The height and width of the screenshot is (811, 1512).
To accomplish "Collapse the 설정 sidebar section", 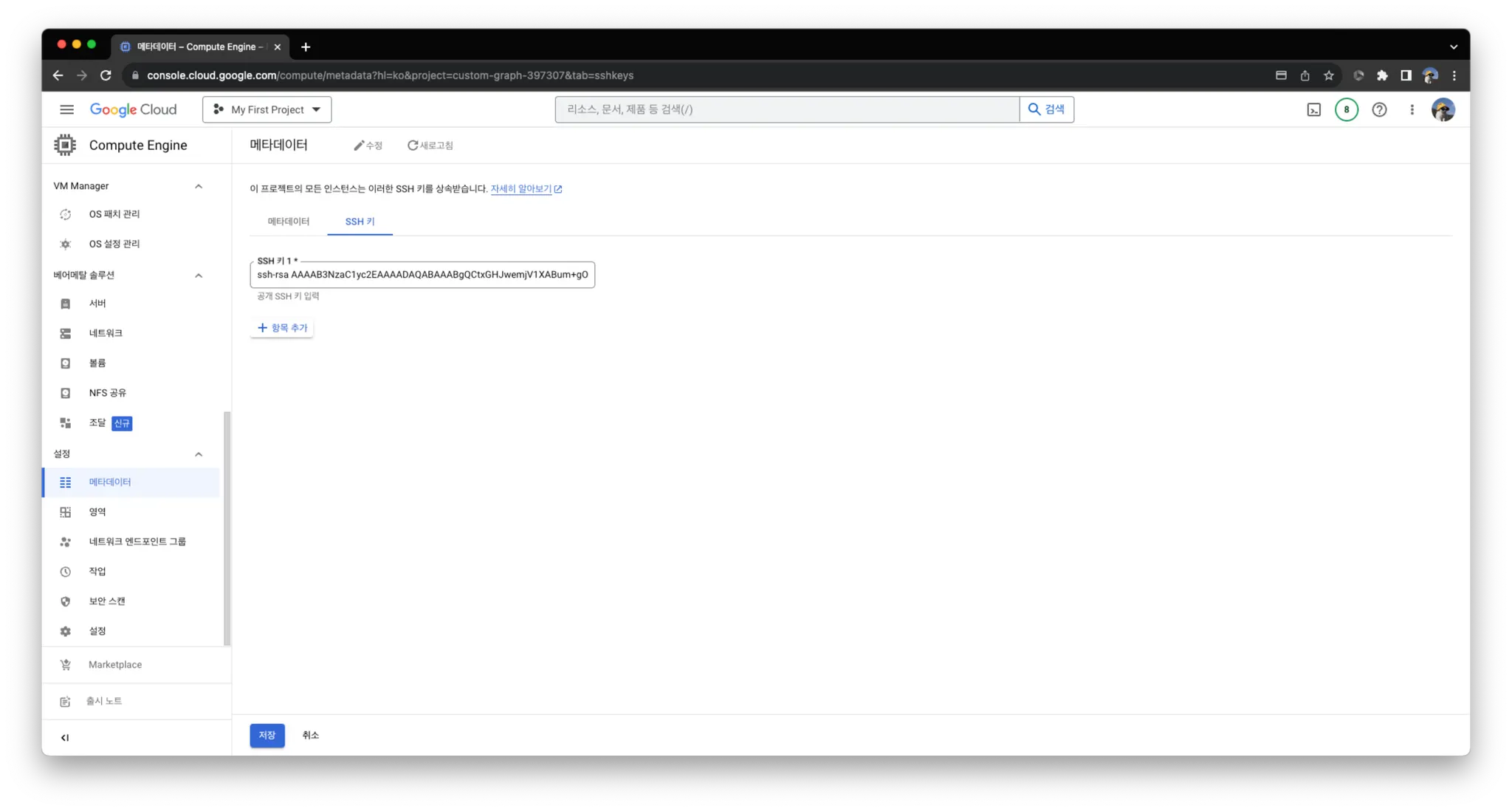I will click(198, 454).
